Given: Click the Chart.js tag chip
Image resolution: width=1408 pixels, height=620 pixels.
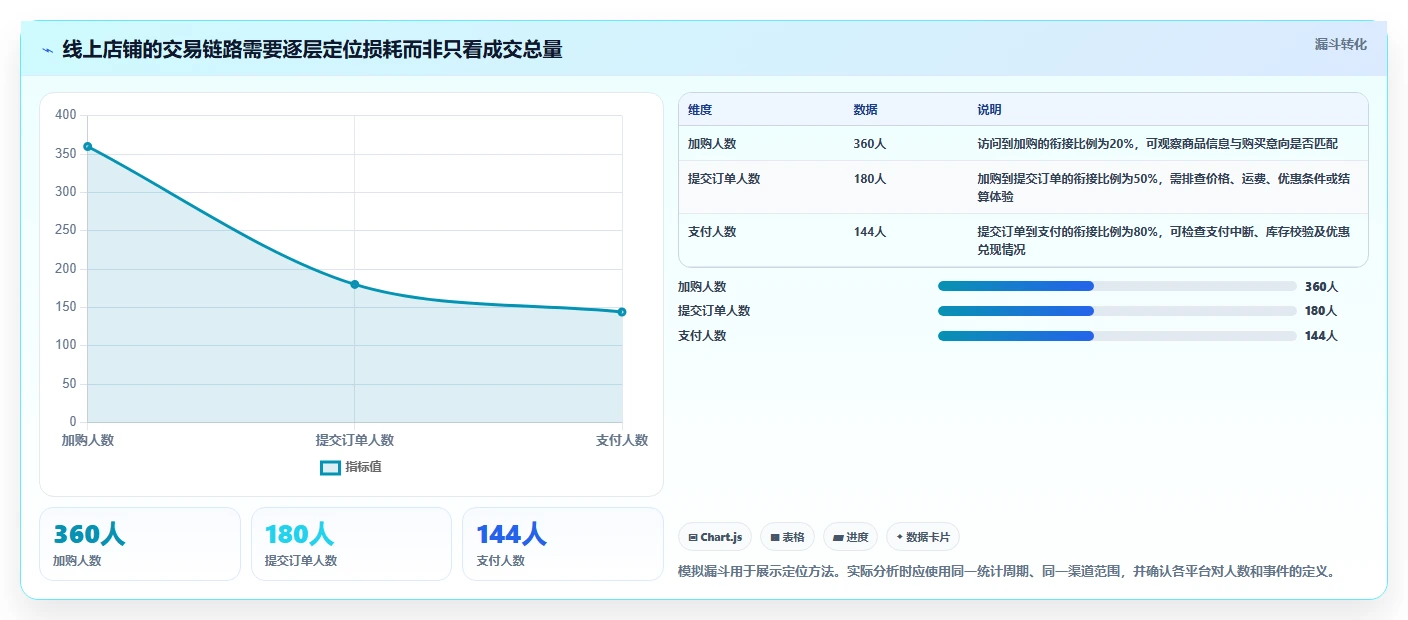Looking at the screenshot, I should pyautogui.click(x=715, y=537).
